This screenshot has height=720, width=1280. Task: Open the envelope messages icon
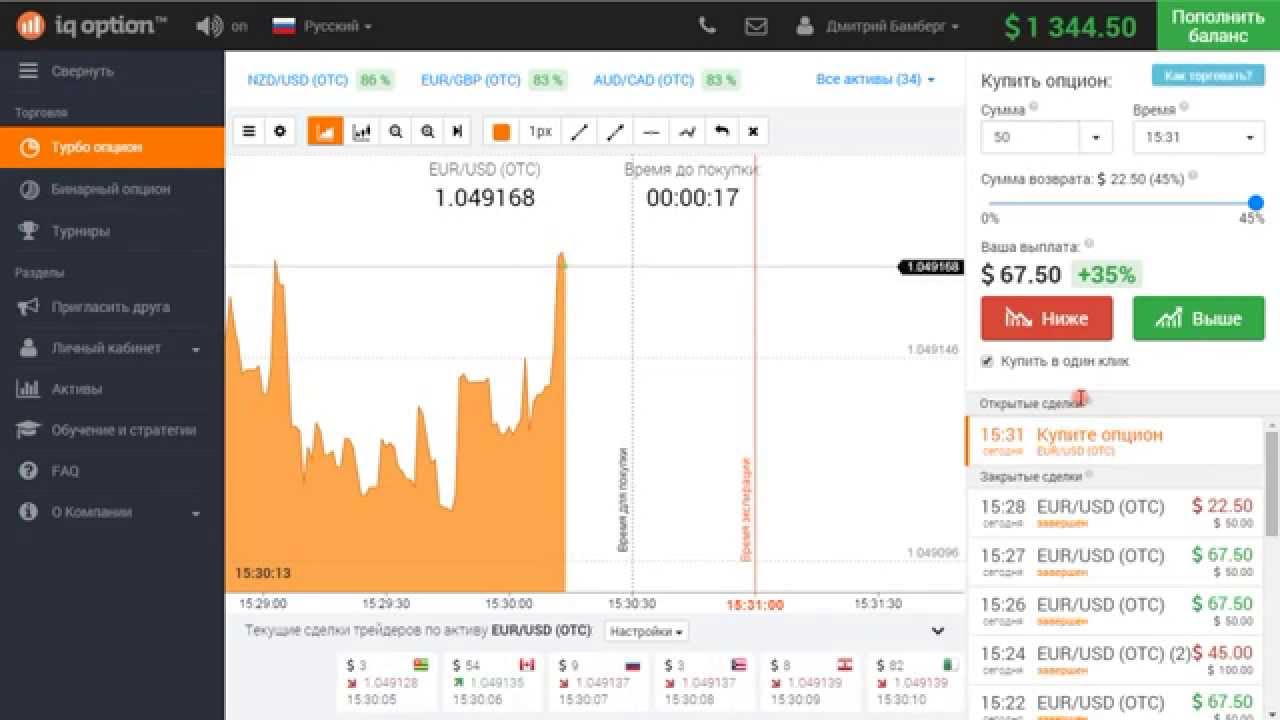756,26
